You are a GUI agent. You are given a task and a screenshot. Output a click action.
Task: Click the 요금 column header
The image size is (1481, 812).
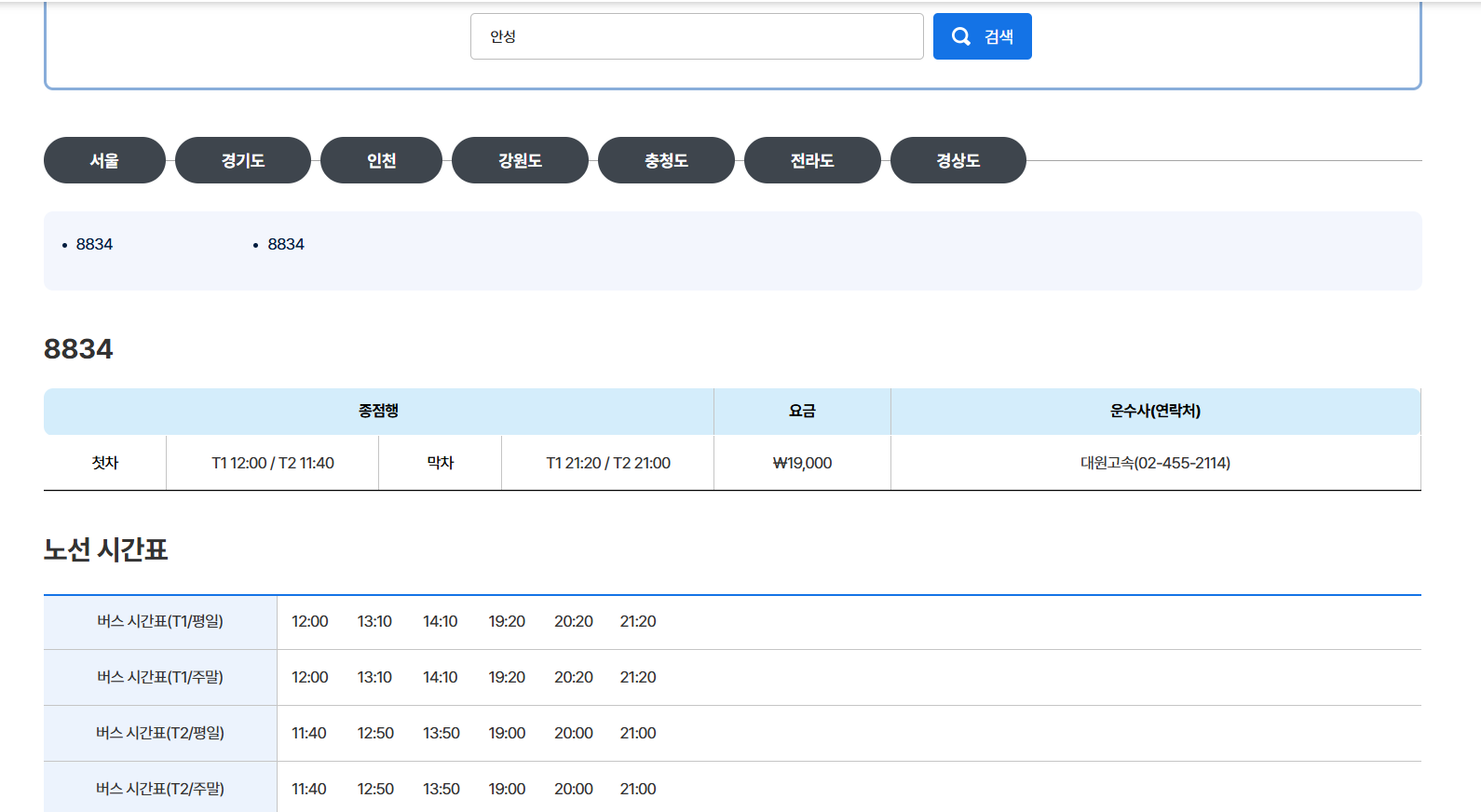pyautogui.click(x=802, y=411)
